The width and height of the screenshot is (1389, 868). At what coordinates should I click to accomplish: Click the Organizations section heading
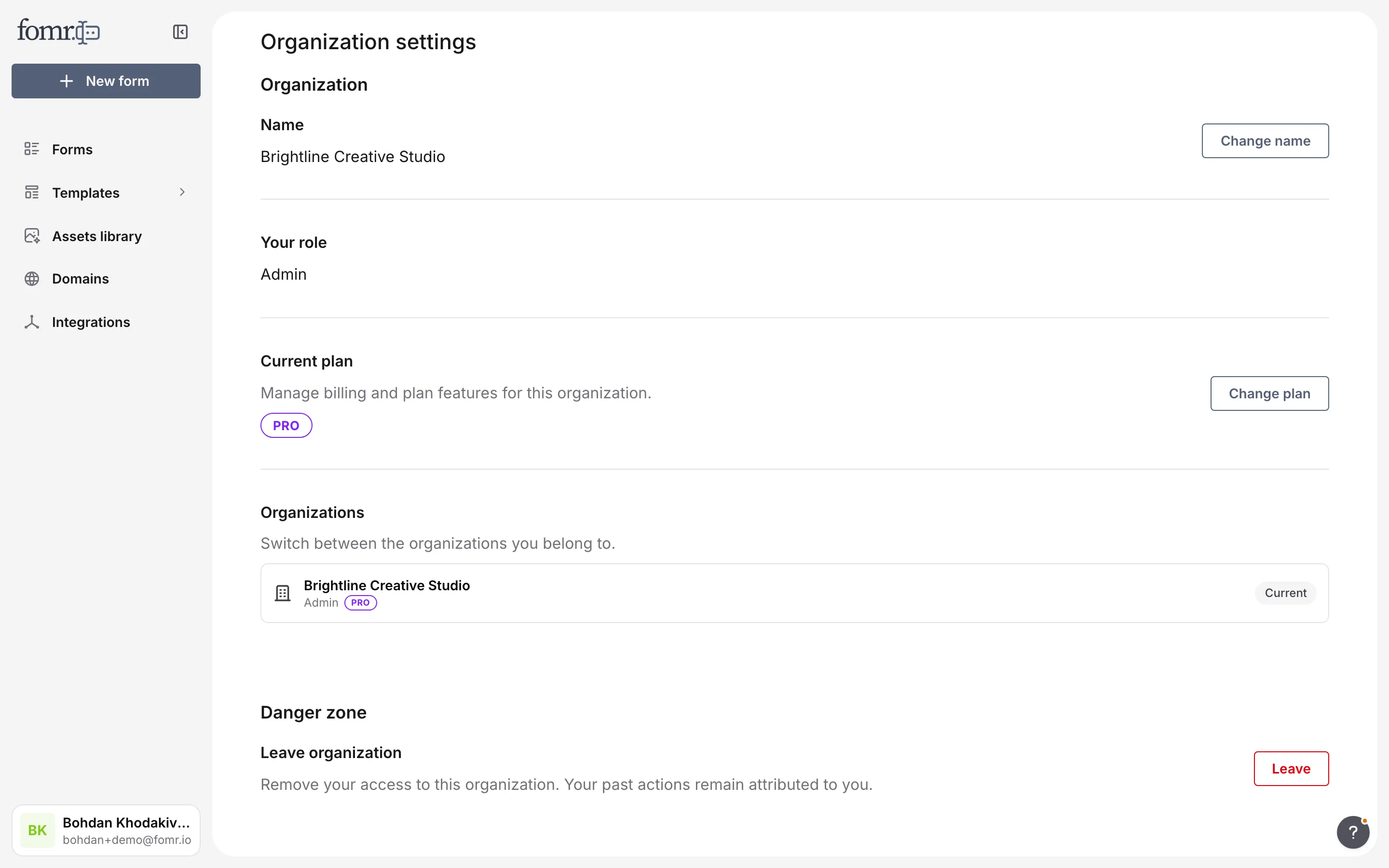tap(312, 513)
